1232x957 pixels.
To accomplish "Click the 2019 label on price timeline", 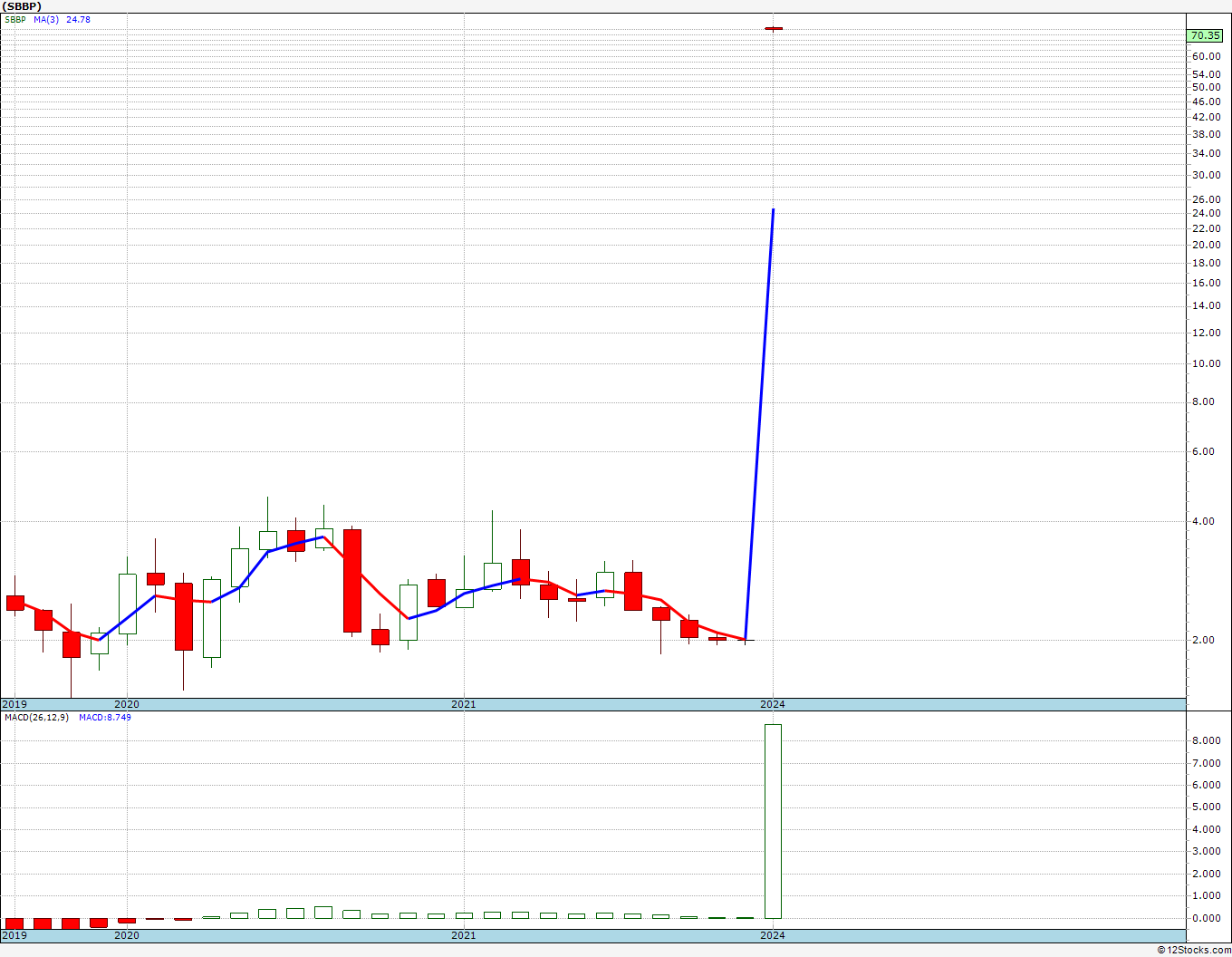I will coord(14,704).
